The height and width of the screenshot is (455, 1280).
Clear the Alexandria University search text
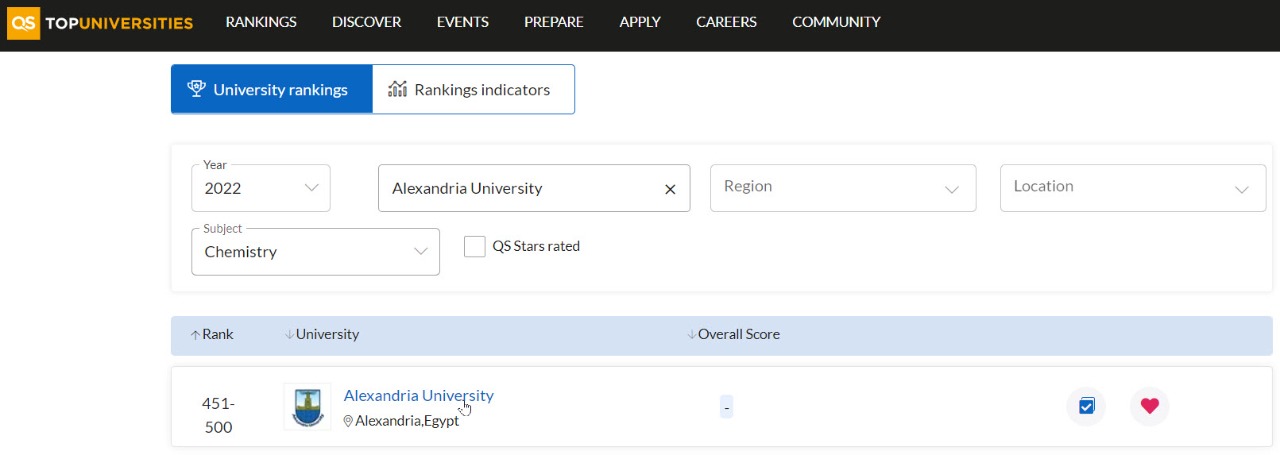tap(670, 189)
